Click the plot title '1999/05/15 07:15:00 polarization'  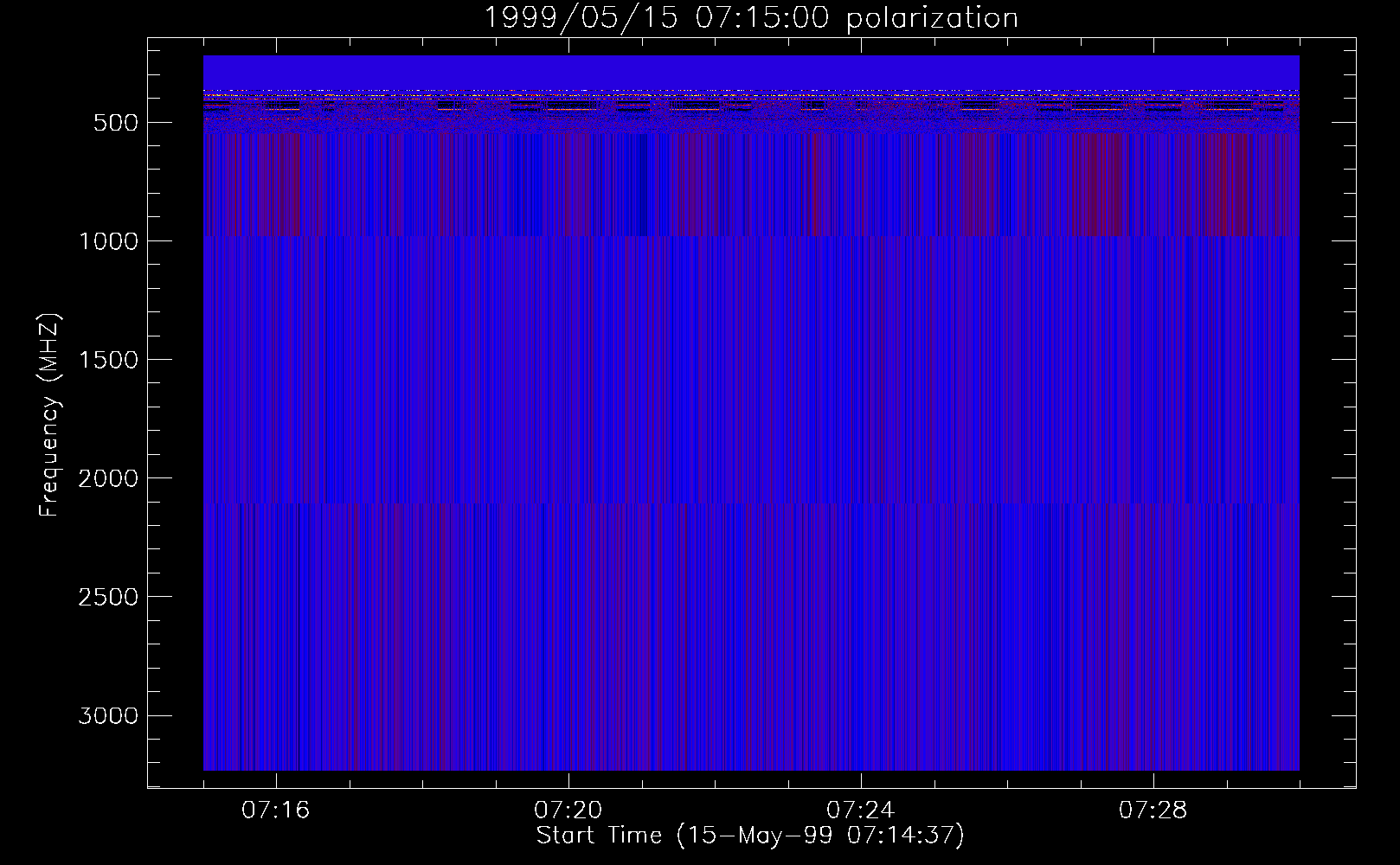(751, 18)
